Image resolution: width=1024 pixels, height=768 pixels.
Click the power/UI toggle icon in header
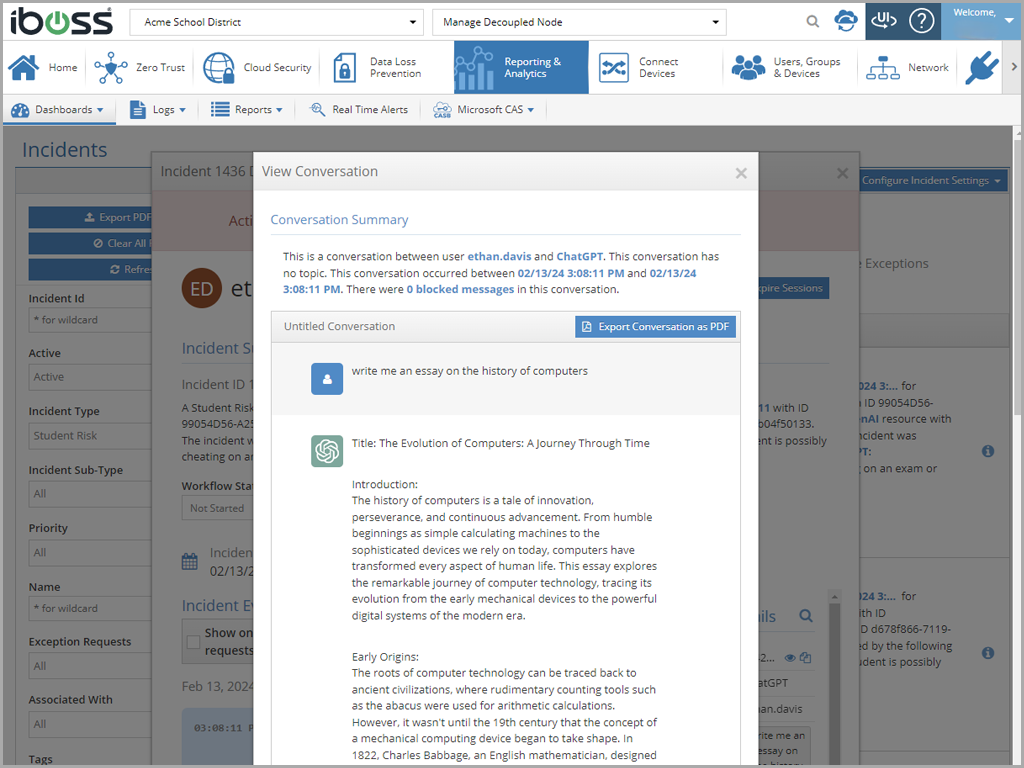coord(884,21)
